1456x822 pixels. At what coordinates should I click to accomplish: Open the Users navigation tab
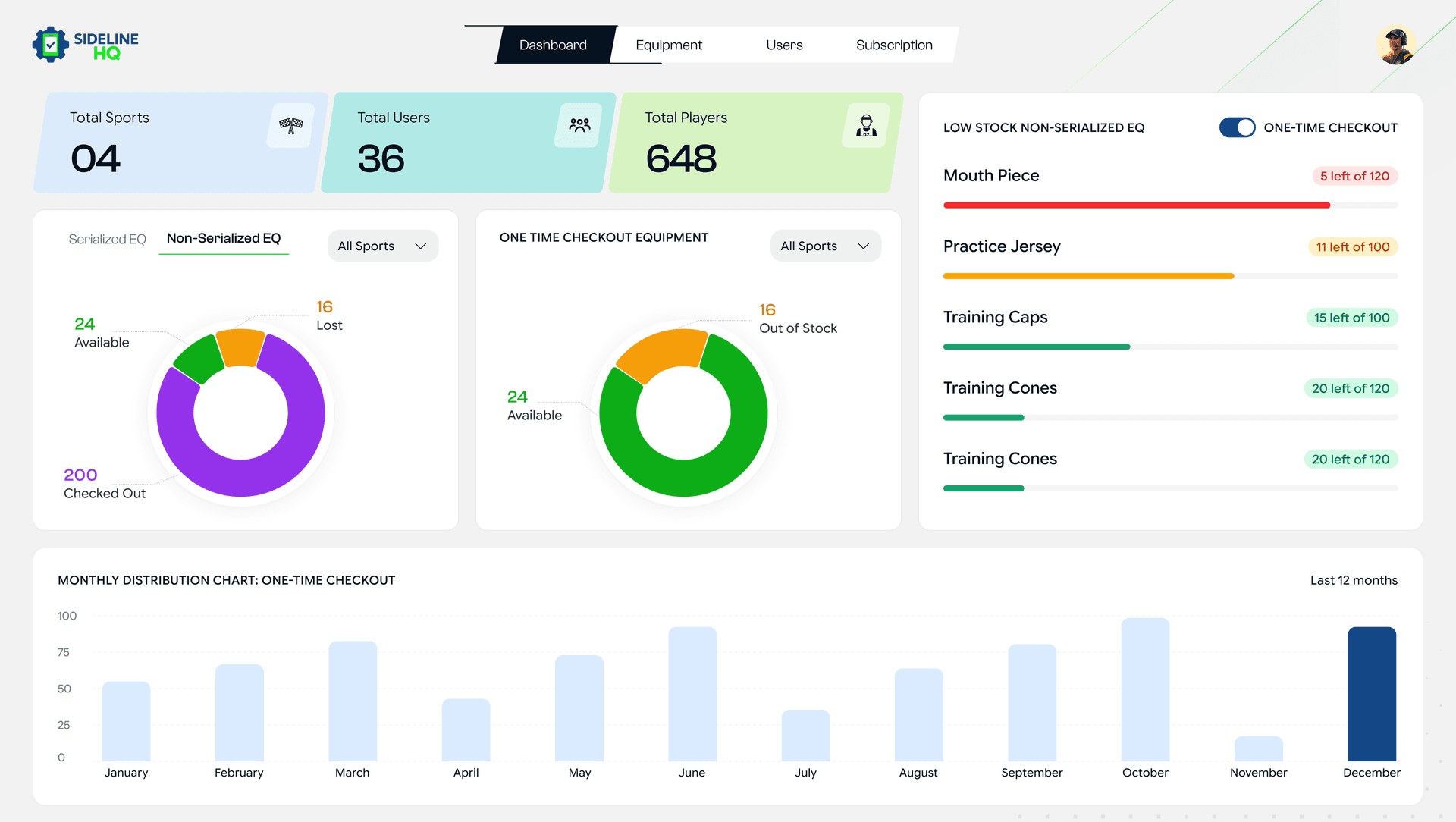click(x=784, y=45)
